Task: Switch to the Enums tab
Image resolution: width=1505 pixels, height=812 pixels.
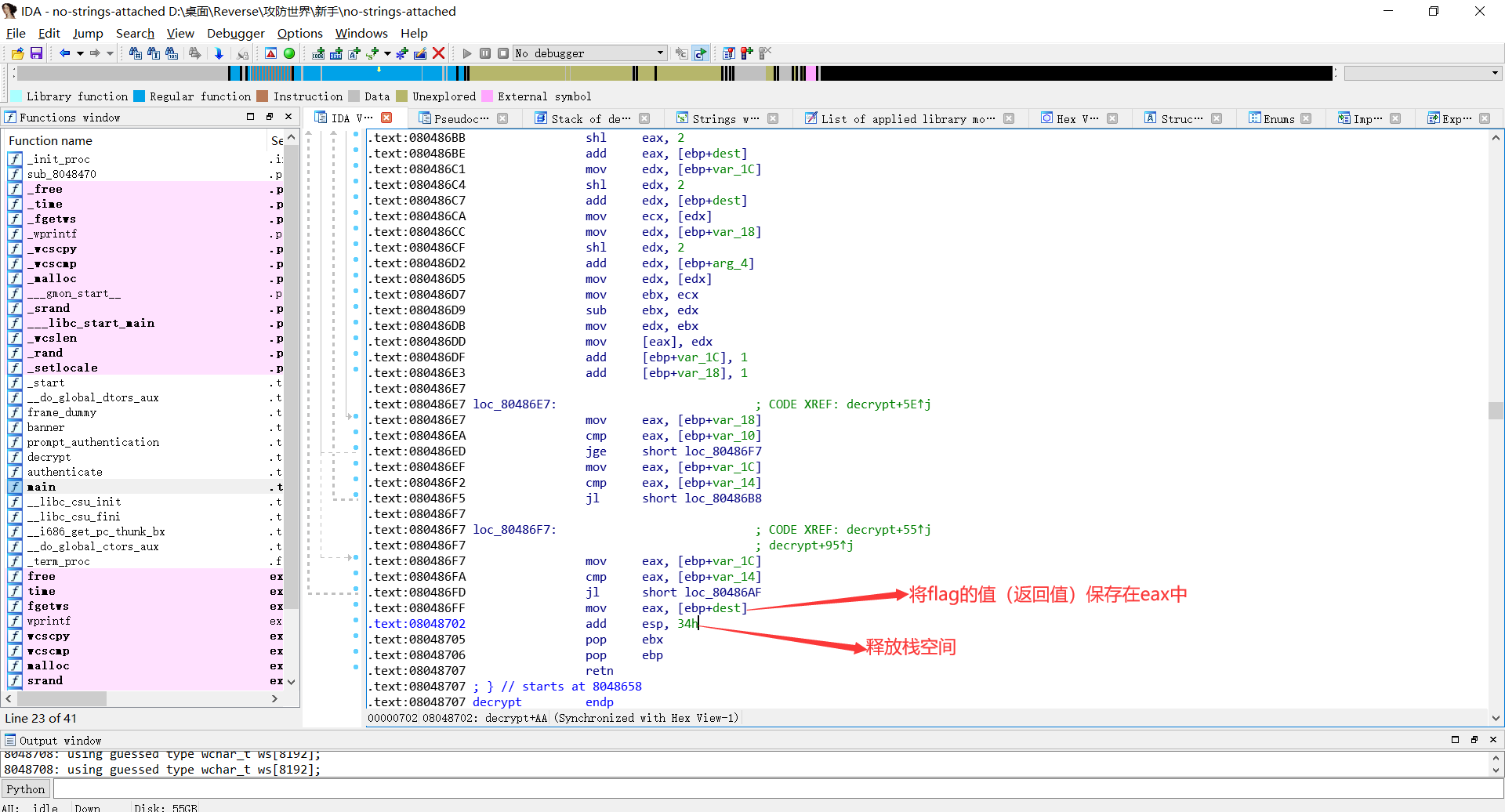Action: [x=1278, y=118]
